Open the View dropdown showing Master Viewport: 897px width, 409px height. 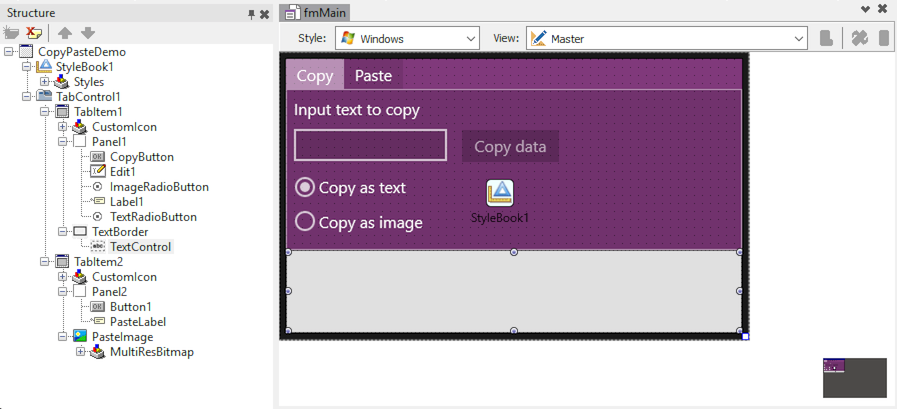666,38
